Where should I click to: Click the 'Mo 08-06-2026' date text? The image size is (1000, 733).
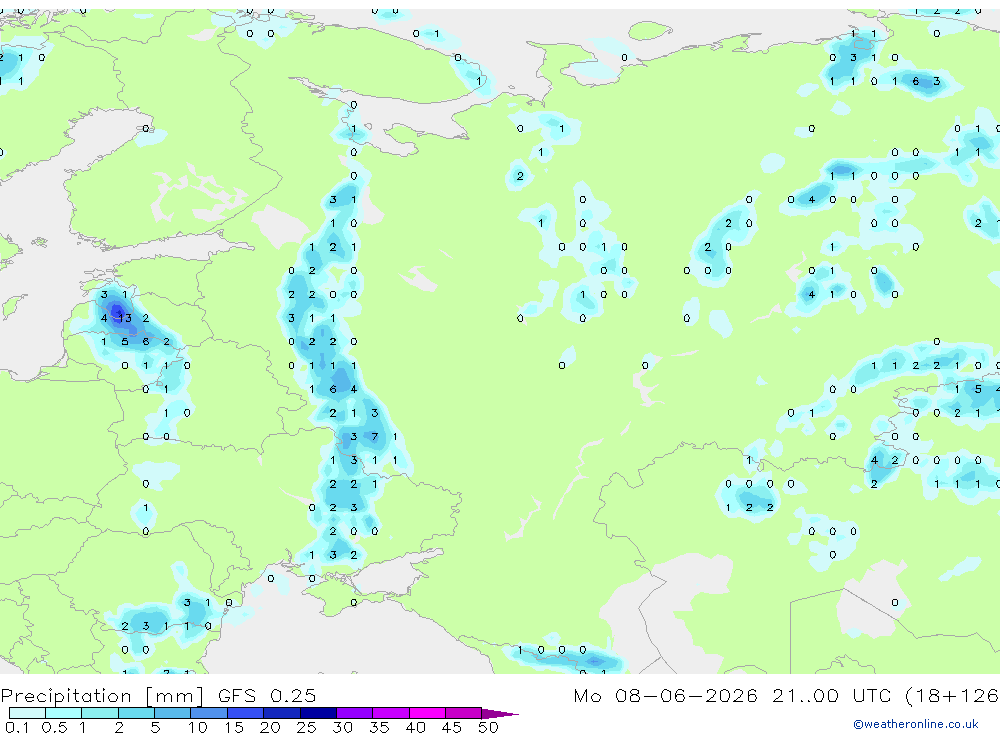coord(665,695)
